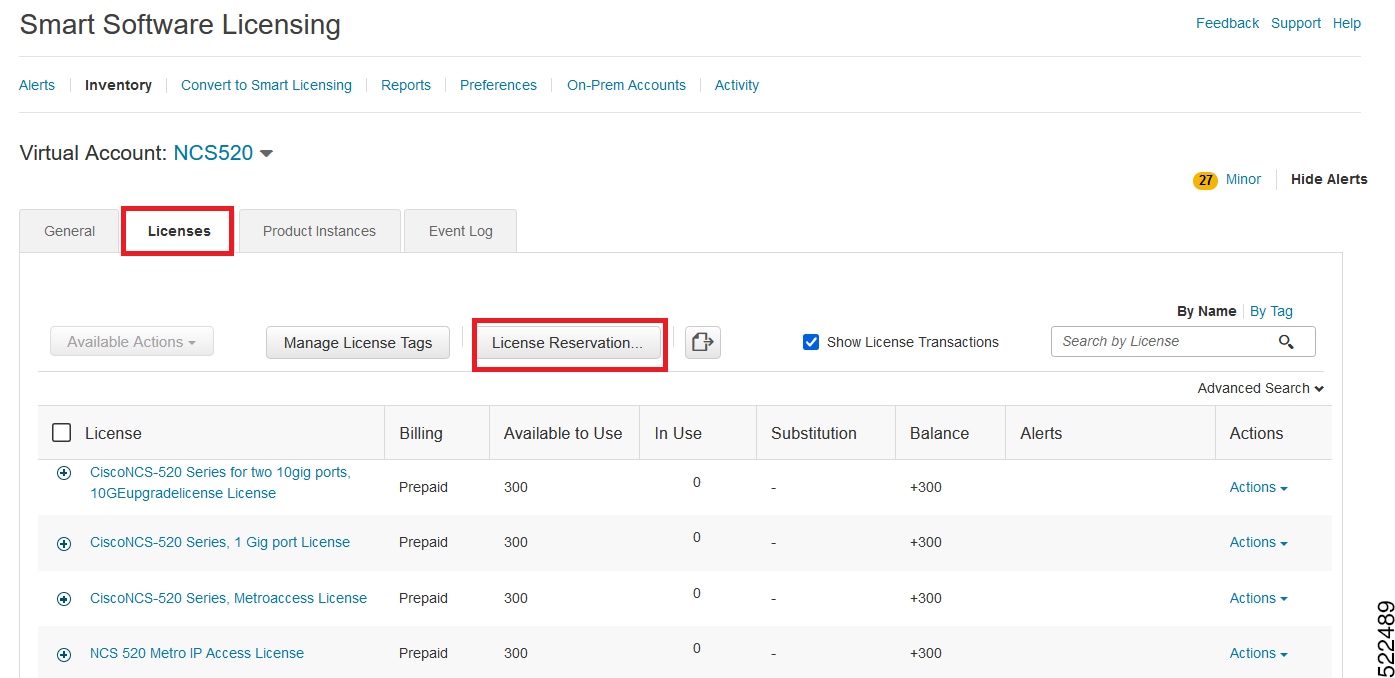
Task: Switch license view to By Tag
Action: tap(1271, 311)
